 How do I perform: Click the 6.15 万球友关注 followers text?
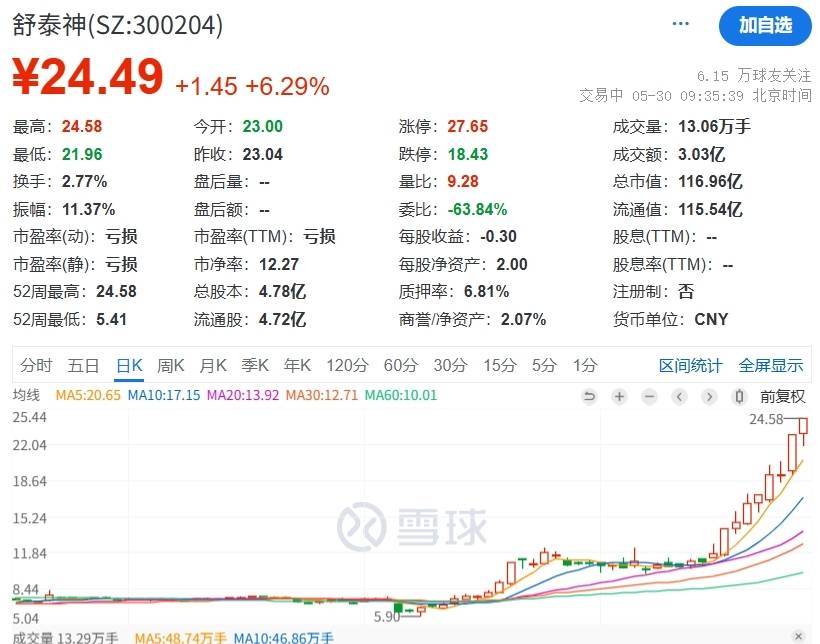tap(754, 76)
